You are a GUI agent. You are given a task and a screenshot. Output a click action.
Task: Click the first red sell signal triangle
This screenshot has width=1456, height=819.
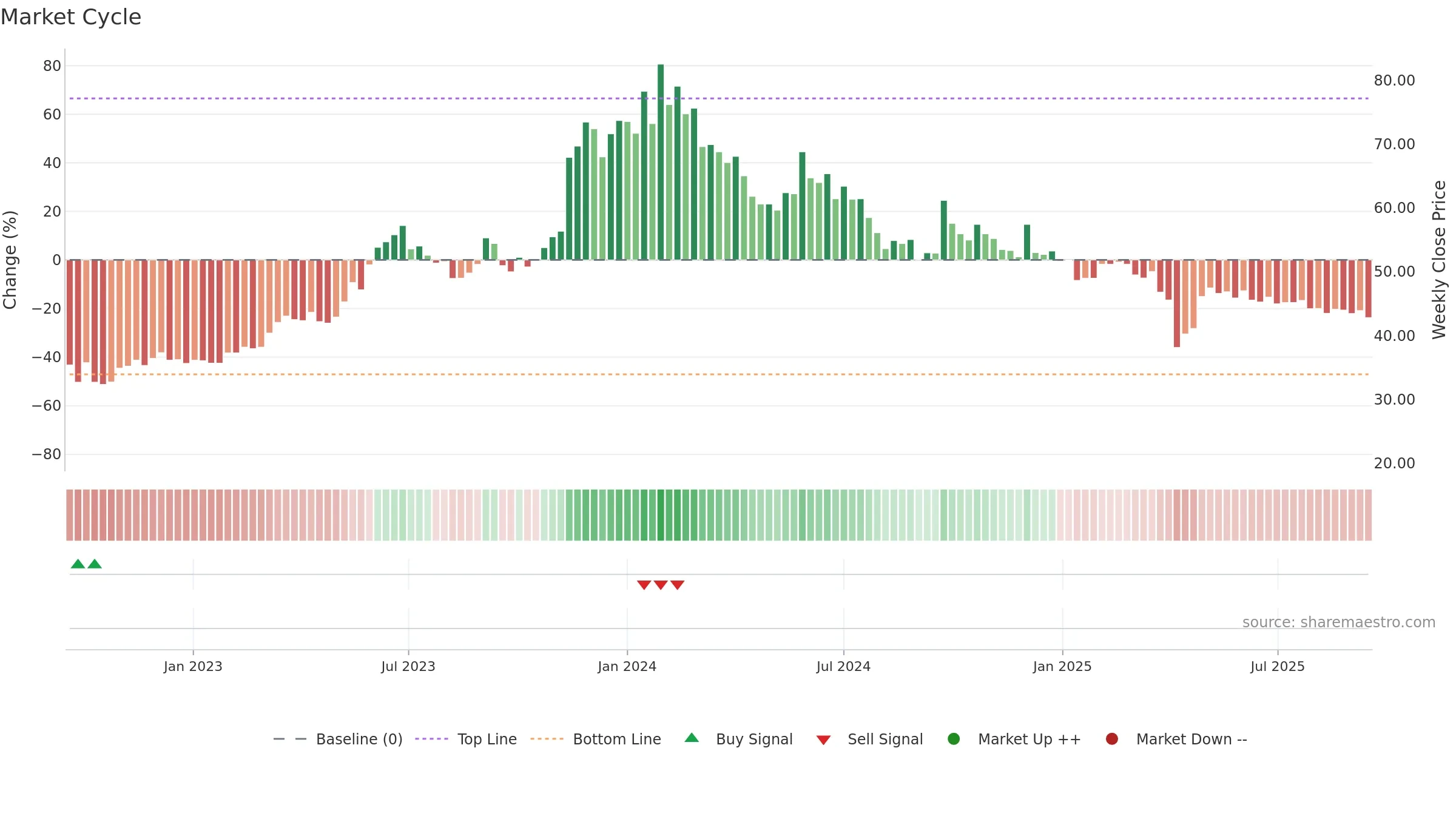coord(644,585)
